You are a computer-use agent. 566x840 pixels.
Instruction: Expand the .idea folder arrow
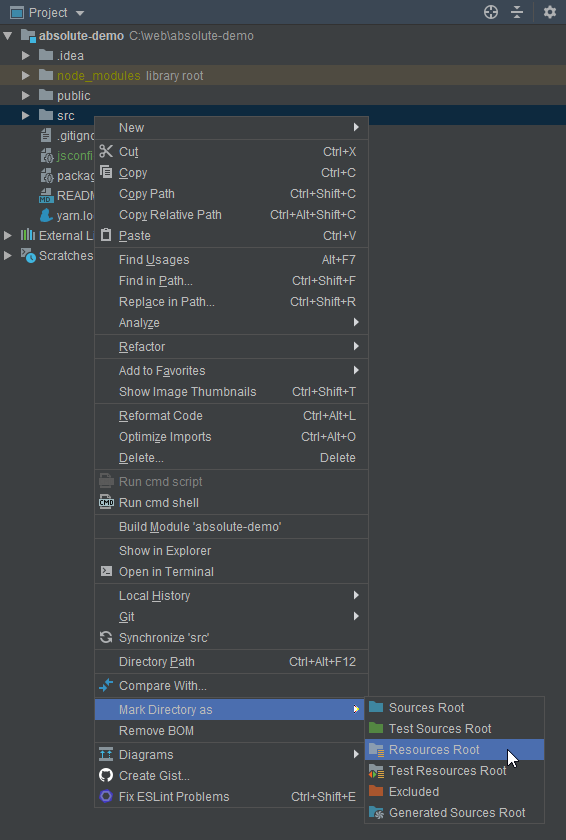pyautogui.click(x=25, y=55)
